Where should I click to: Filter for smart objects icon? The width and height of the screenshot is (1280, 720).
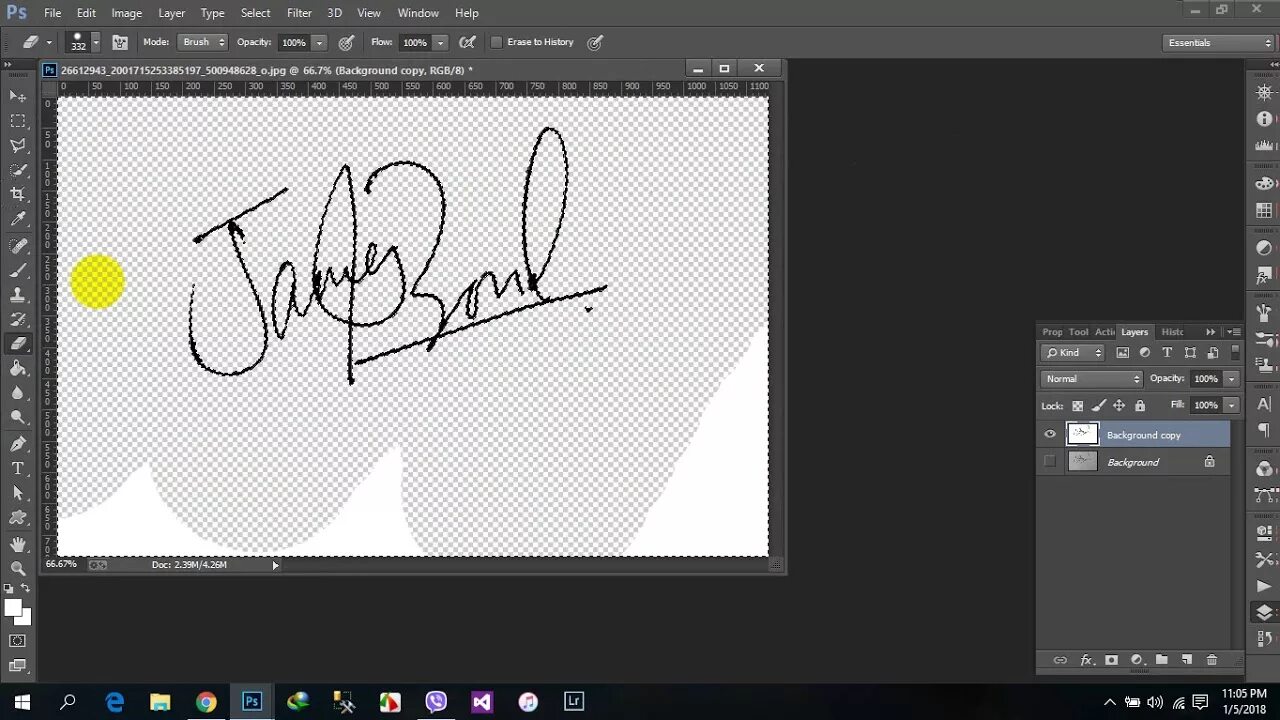(x=1213, y=353)
